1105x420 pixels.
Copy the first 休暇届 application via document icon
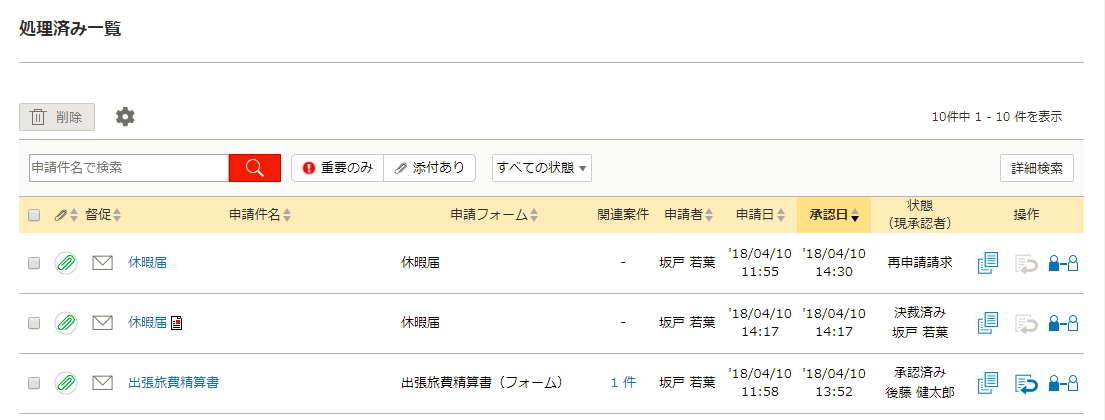989,263
